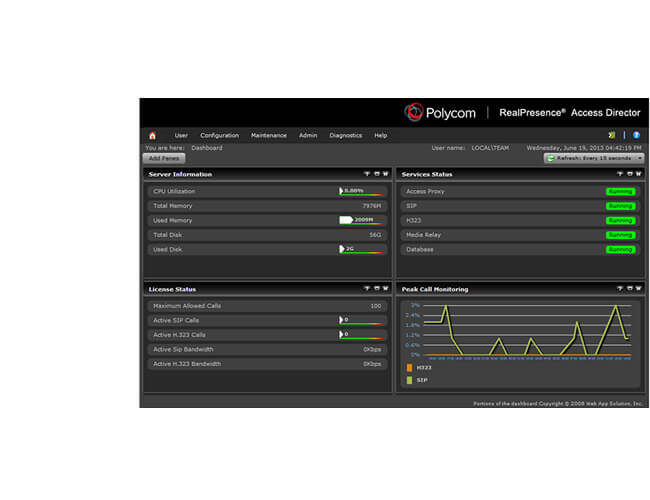Open the blue help icon
The width and height of the screenshot is (650, 500).
click(x=636, y=135)
